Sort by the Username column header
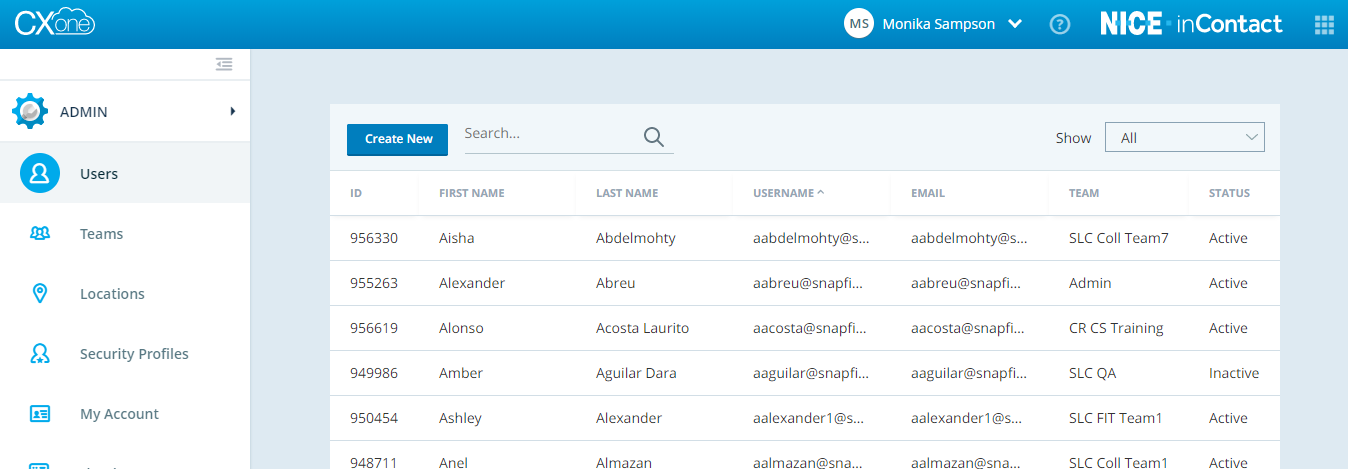Image resolution: width=1348 pixels, height=469 pixels. click(x=789, y=193)
